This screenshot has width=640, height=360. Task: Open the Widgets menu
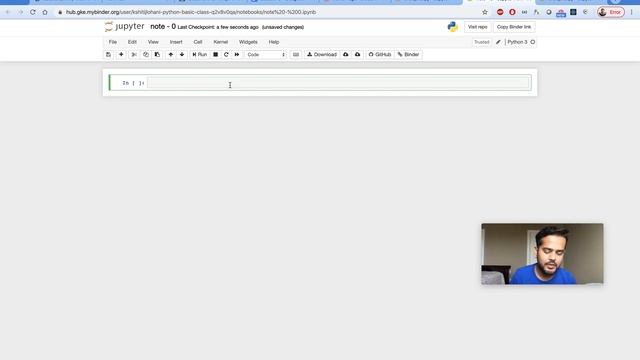click(248, 42)
